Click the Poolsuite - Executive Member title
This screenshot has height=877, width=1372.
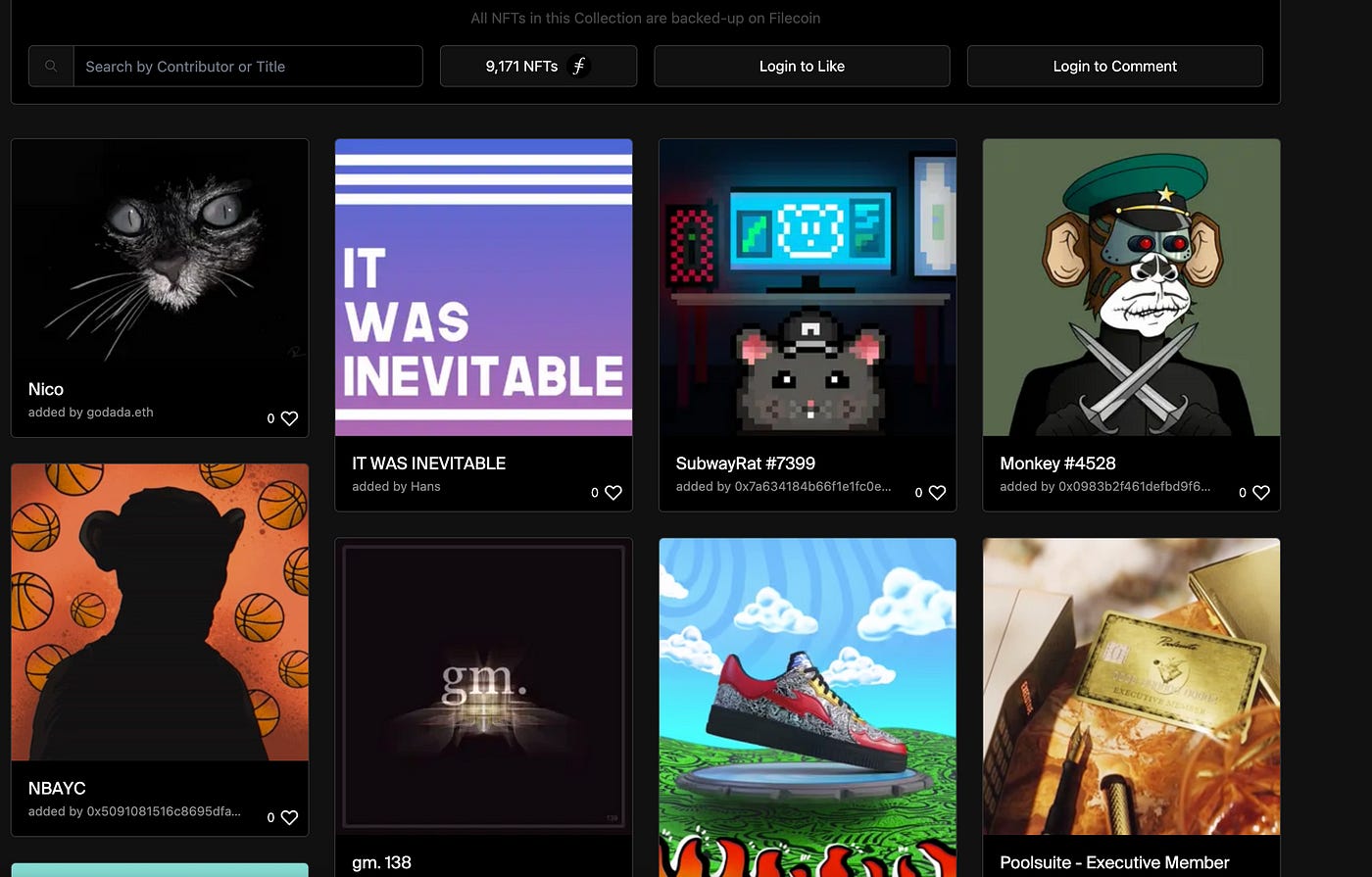(1114, 862)
